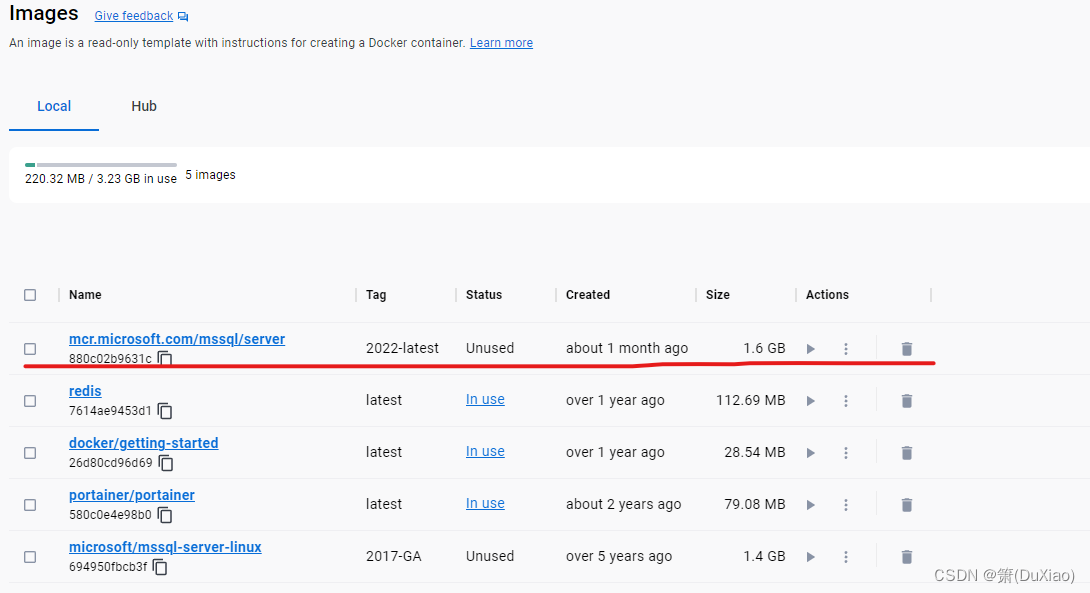The image size is (1090, 593).
Task: Click the feedback speech bubble icon
Action: click(183, 17)
